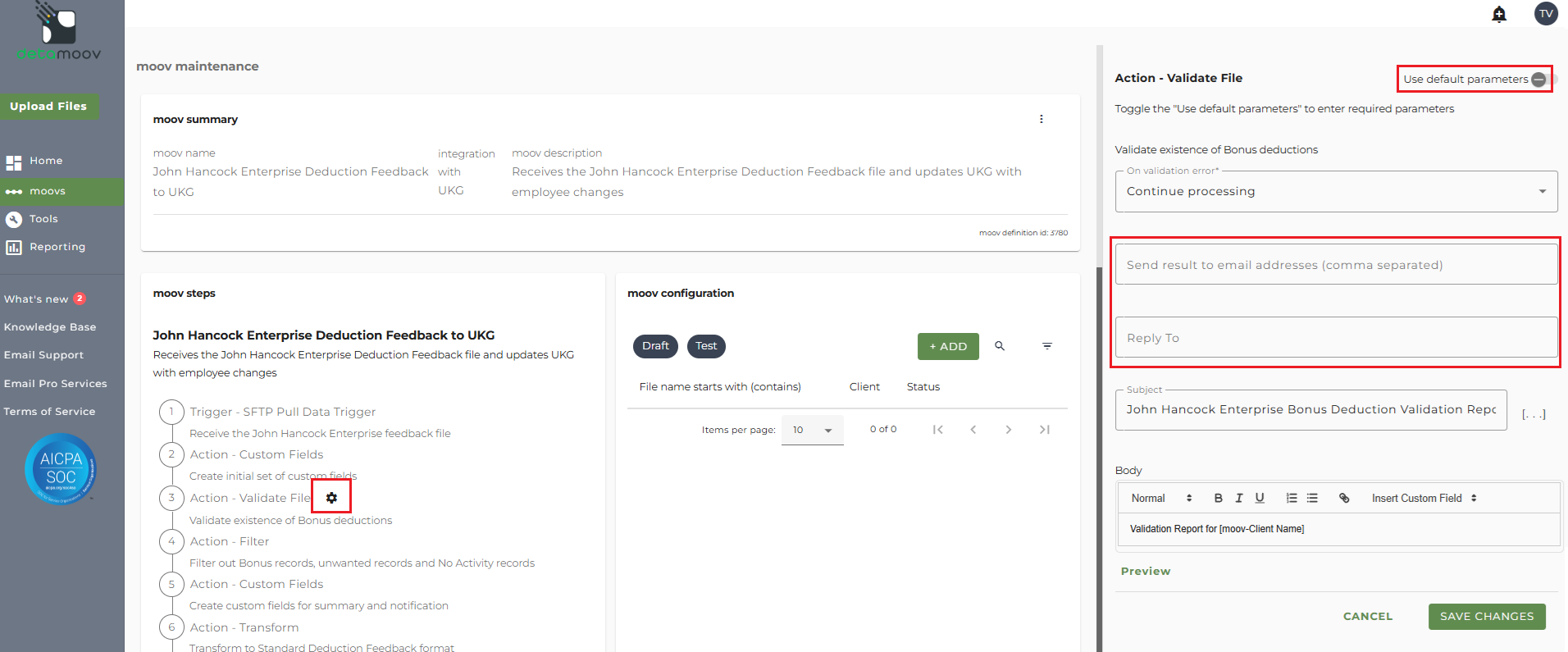Select step 5 circle icon
Image resolution: width=1568 pixels, height=652 pixels.
[171, 584]
